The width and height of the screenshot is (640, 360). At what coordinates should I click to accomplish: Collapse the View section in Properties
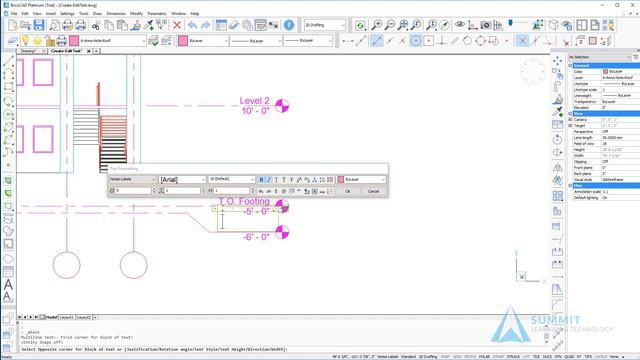click(571, 113)
